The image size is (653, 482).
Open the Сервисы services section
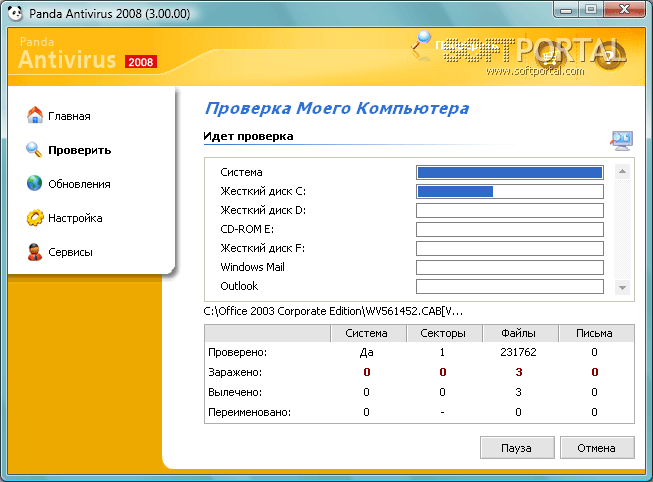click(60, 252)
